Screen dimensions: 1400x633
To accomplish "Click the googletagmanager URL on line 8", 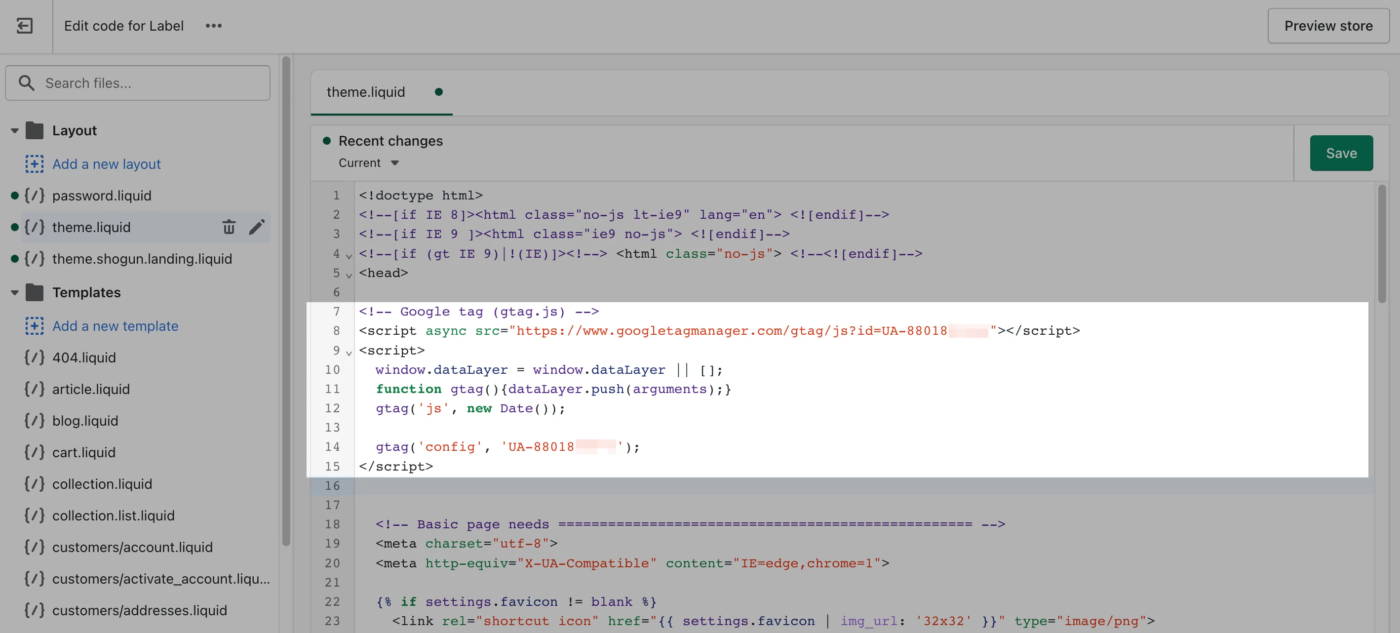I will coord(753,331).
